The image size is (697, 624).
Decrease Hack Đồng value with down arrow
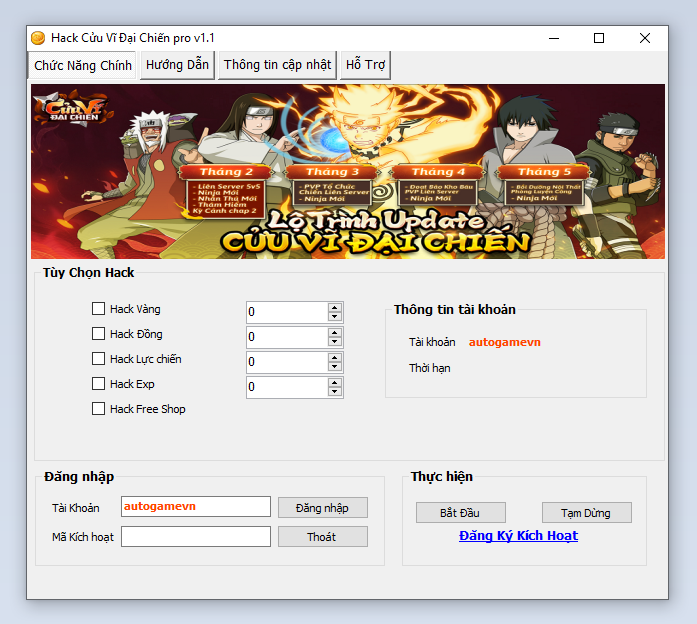click(x=335, y=342)
